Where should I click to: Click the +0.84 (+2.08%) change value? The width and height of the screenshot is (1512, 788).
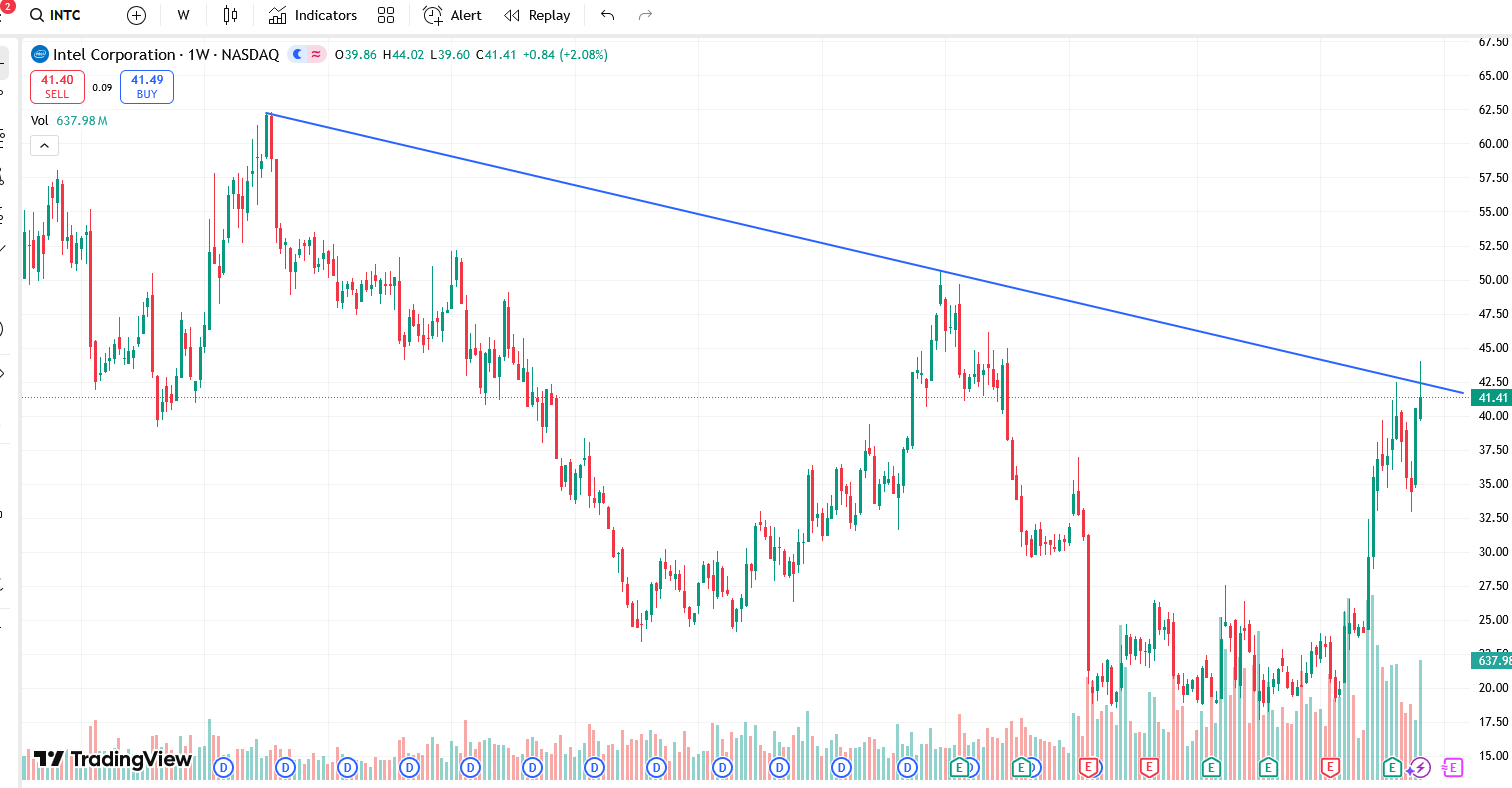click(565, 55)
